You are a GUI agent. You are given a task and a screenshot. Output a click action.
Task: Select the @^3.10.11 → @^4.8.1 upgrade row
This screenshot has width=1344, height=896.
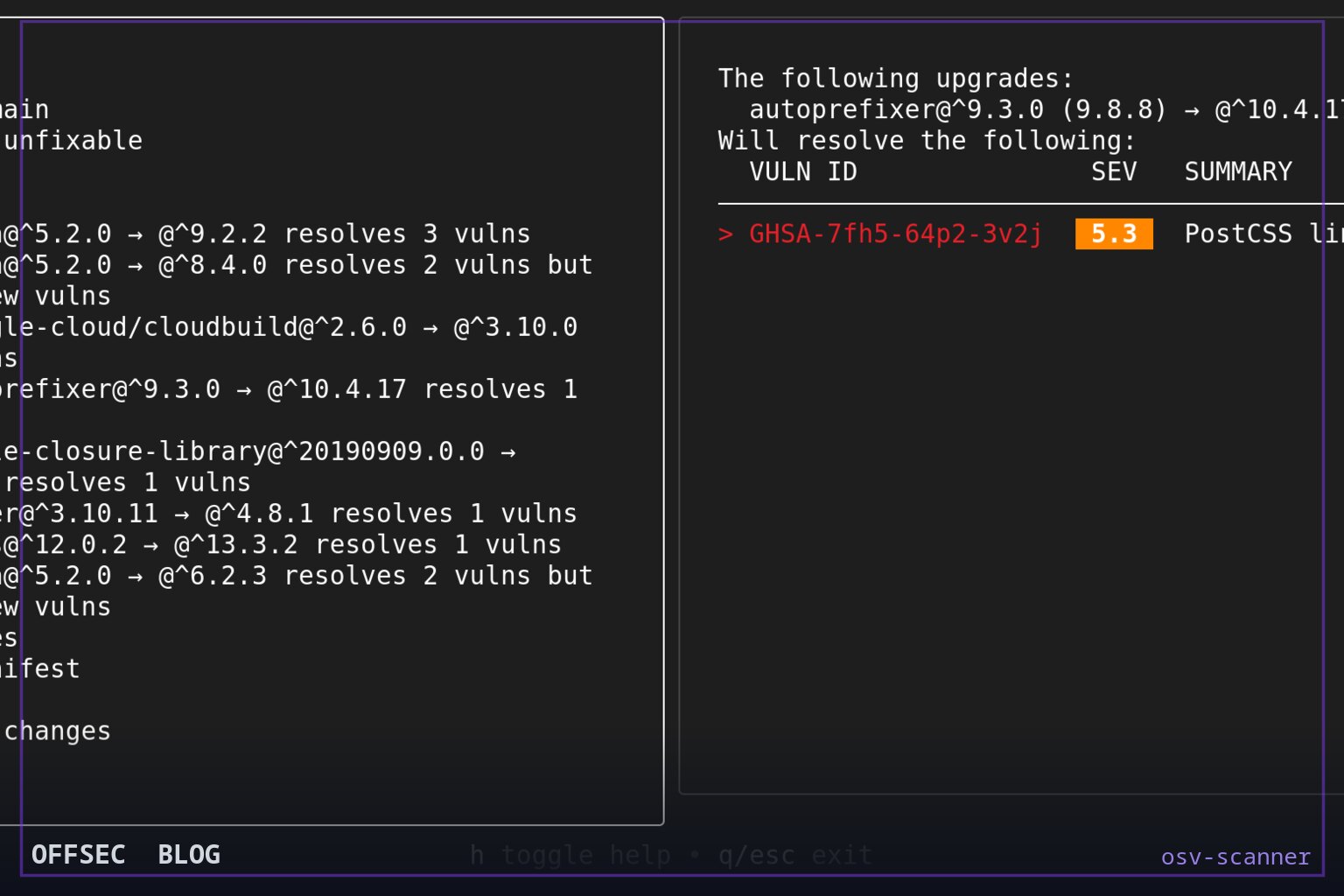tap(289, 513)
